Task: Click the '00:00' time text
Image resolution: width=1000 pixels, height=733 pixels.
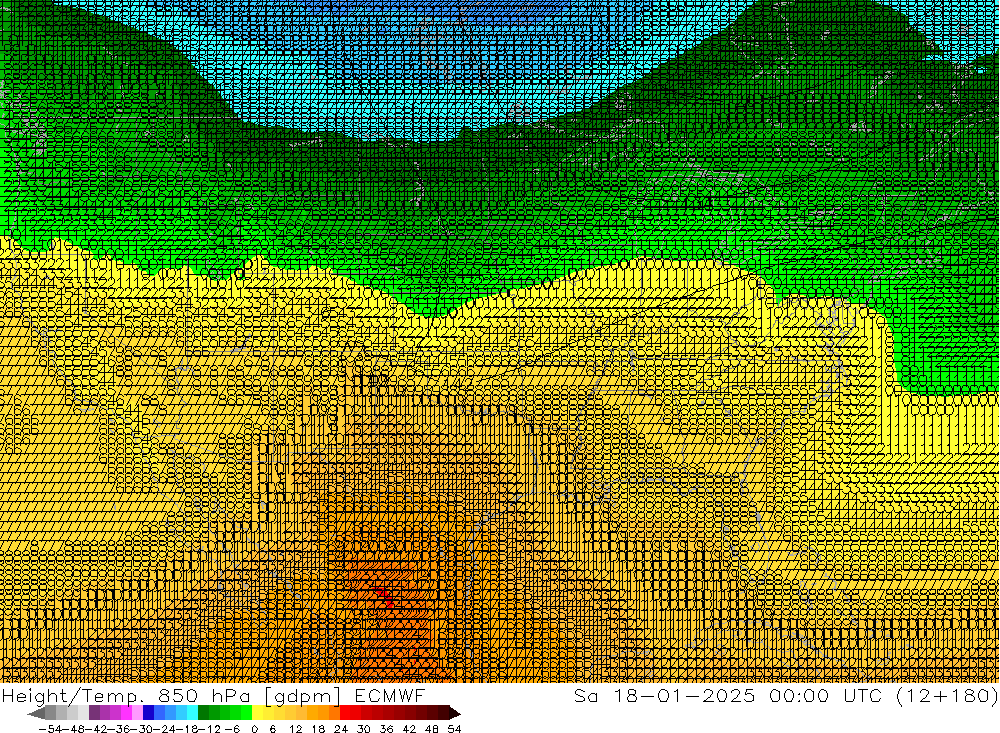Action: pyautogui.click(x=799, y=696)
